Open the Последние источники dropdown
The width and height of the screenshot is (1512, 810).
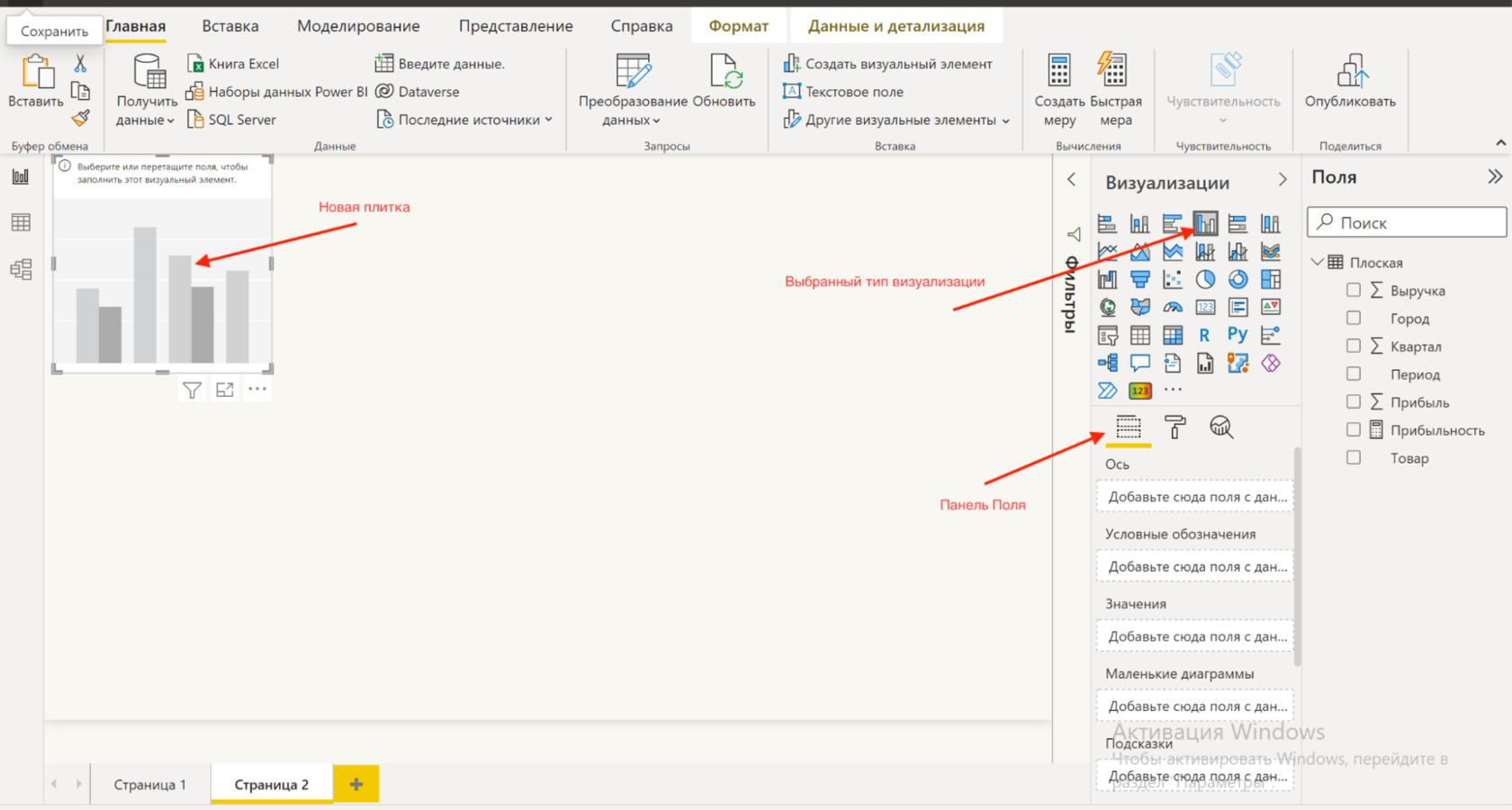point(463,120)
